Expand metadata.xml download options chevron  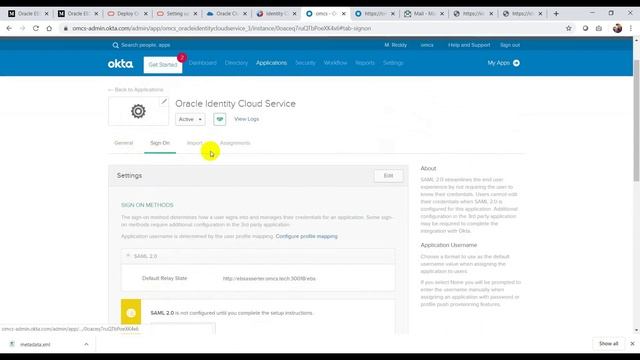point(86,344)
